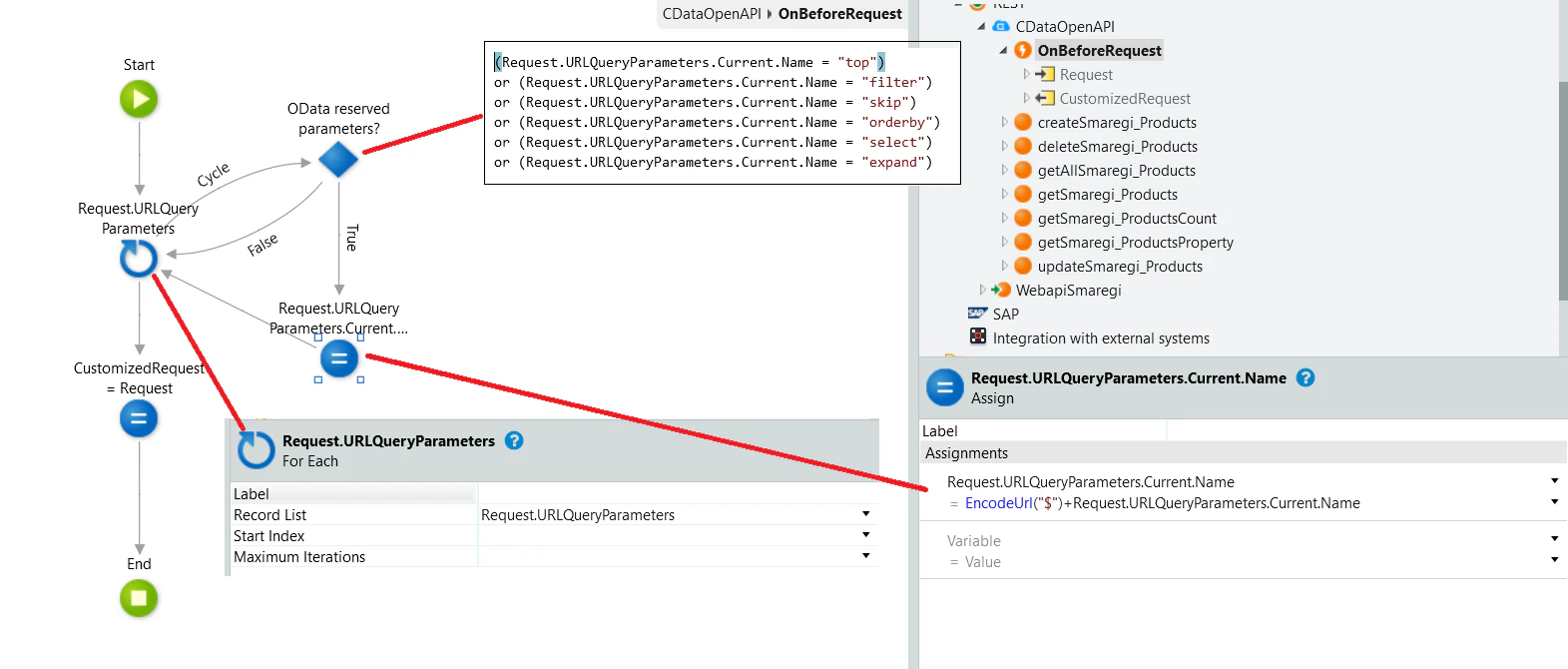Collapse the OnBeforeRequest tree node
The image size is (1568, 669).
click(x=1003, y=50)
